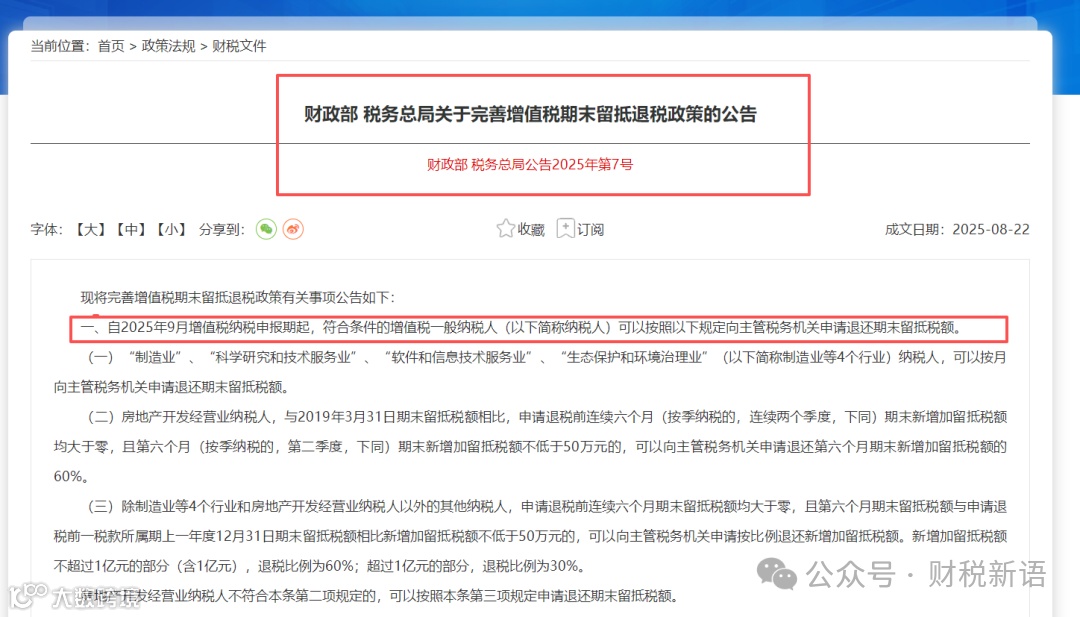Click the 公众号·财税新语 speech bubble icon
This screenshot has height=617, width=1080.
[x=777, y=572]
